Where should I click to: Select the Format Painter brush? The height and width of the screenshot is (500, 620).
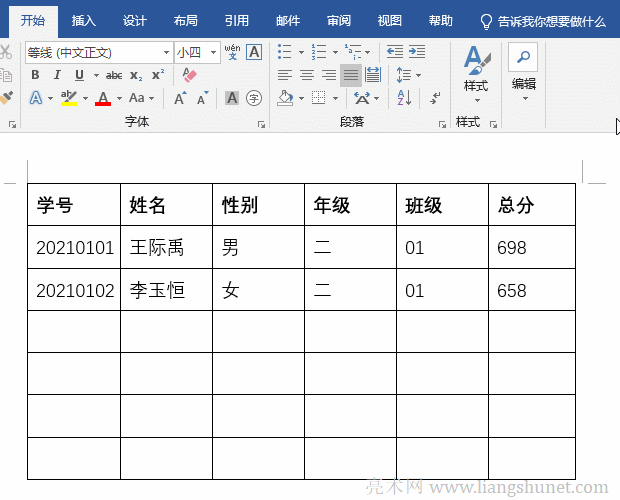6,98
